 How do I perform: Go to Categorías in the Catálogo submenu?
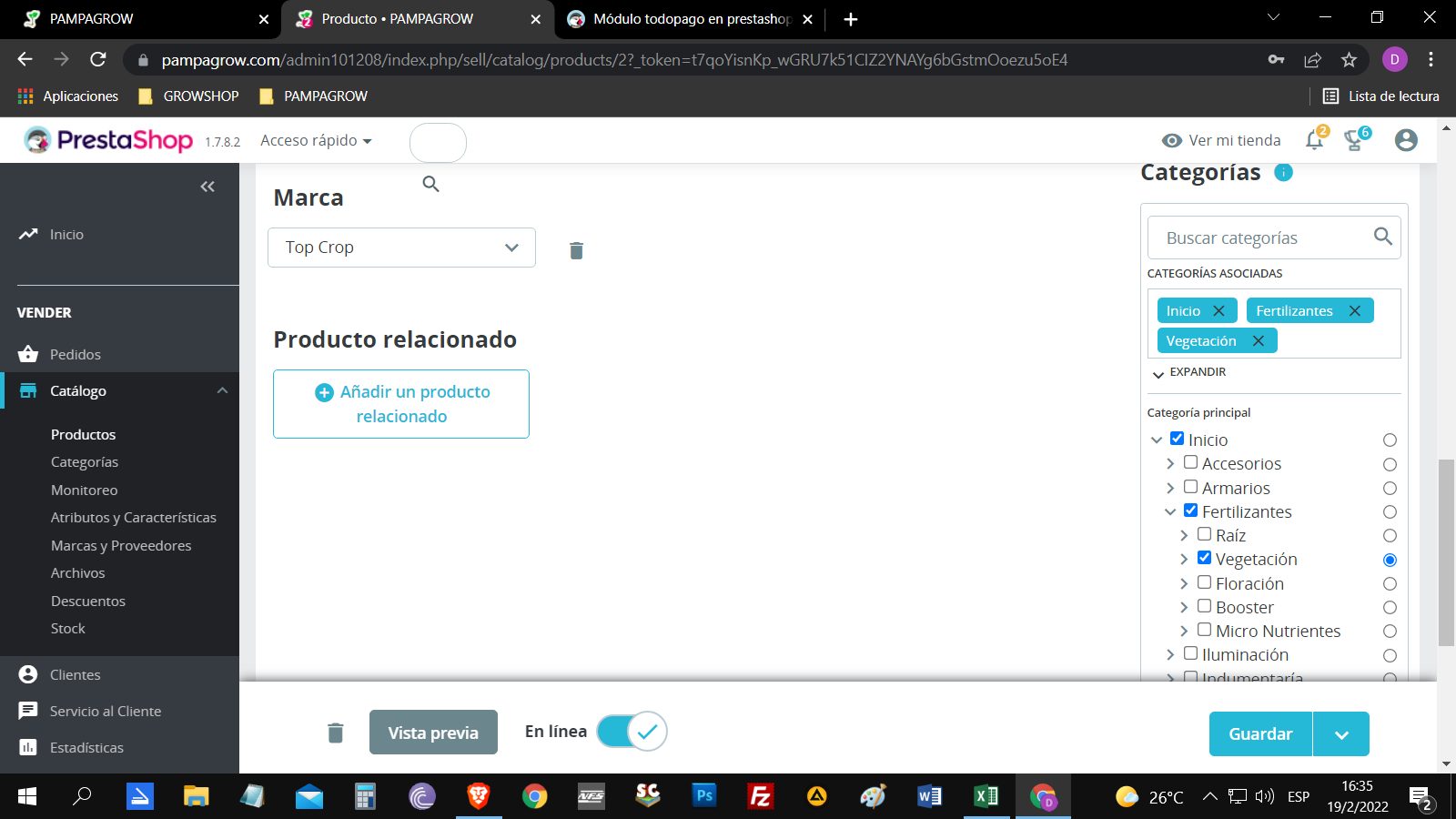(85, 462)
